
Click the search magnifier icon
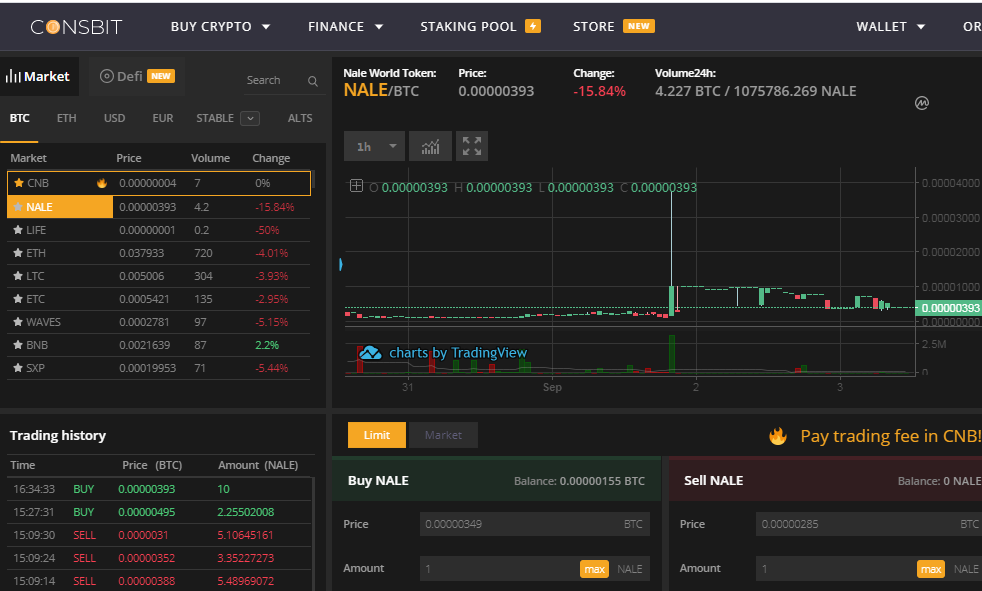312,81
